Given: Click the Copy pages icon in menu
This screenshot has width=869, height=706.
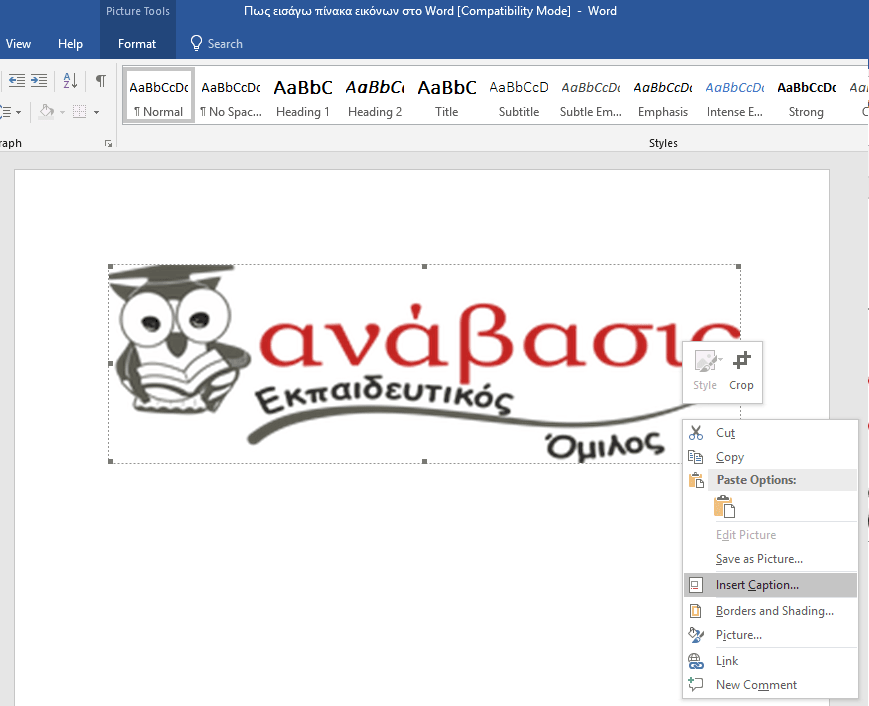Looking at the screenshot, I should point(696,457).
